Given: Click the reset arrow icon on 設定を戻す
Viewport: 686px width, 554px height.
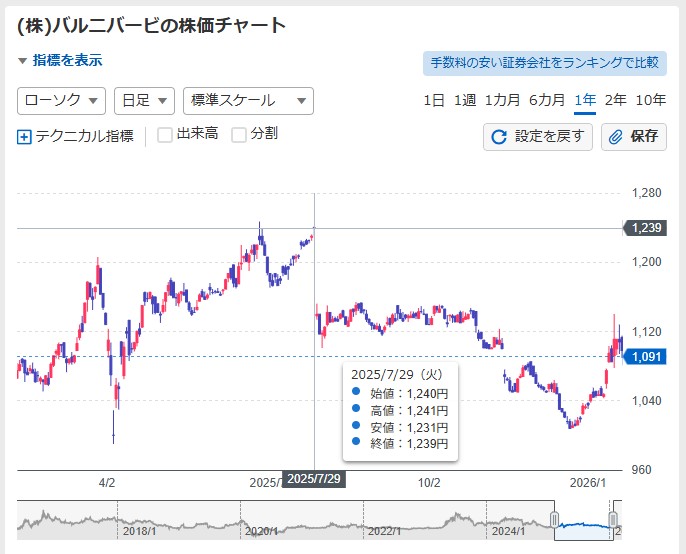Looking at the screenshot, I should tap(500, 137).
